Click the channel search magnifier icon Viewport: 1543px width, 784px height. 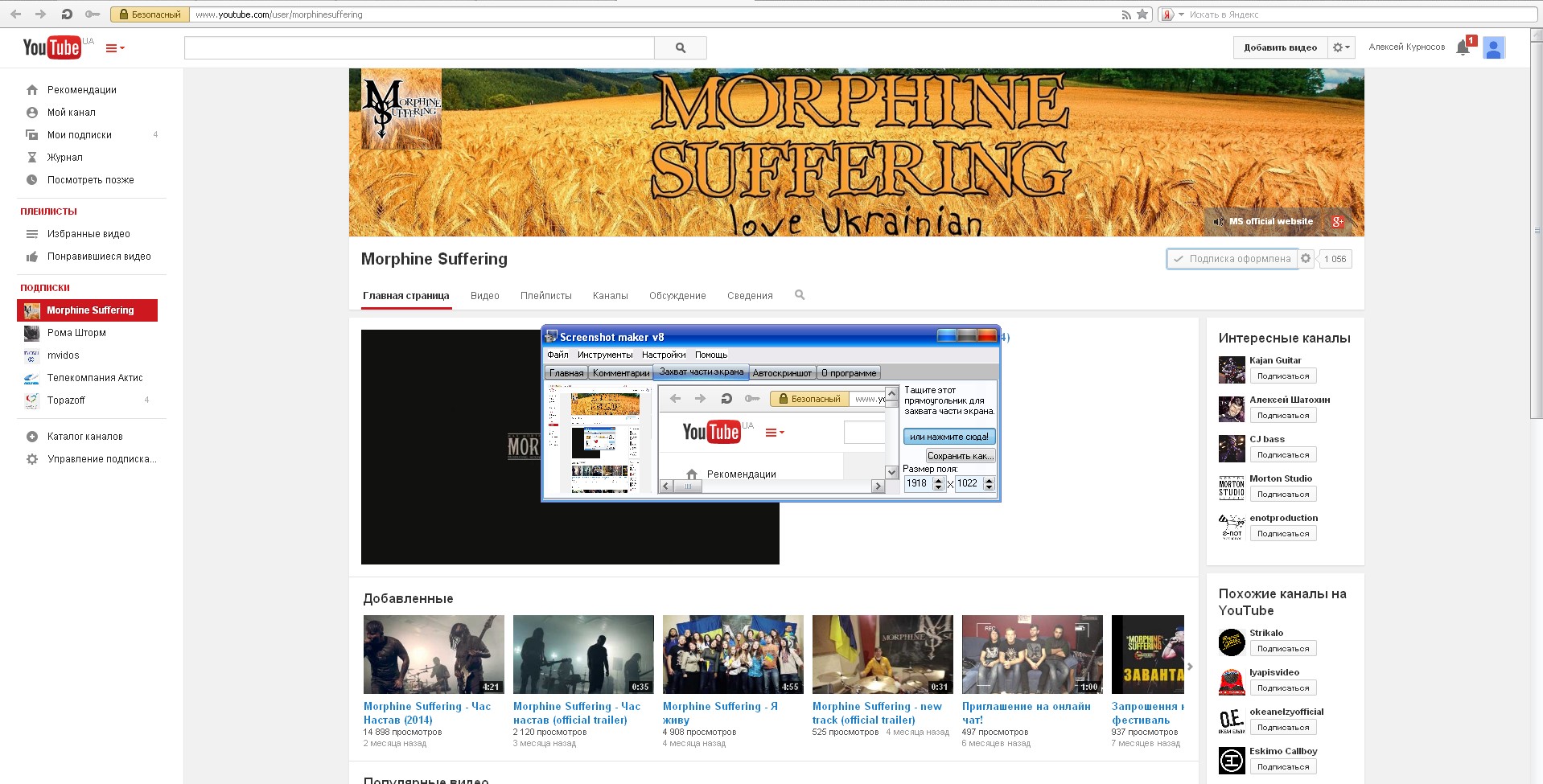[x=800, y=295]
